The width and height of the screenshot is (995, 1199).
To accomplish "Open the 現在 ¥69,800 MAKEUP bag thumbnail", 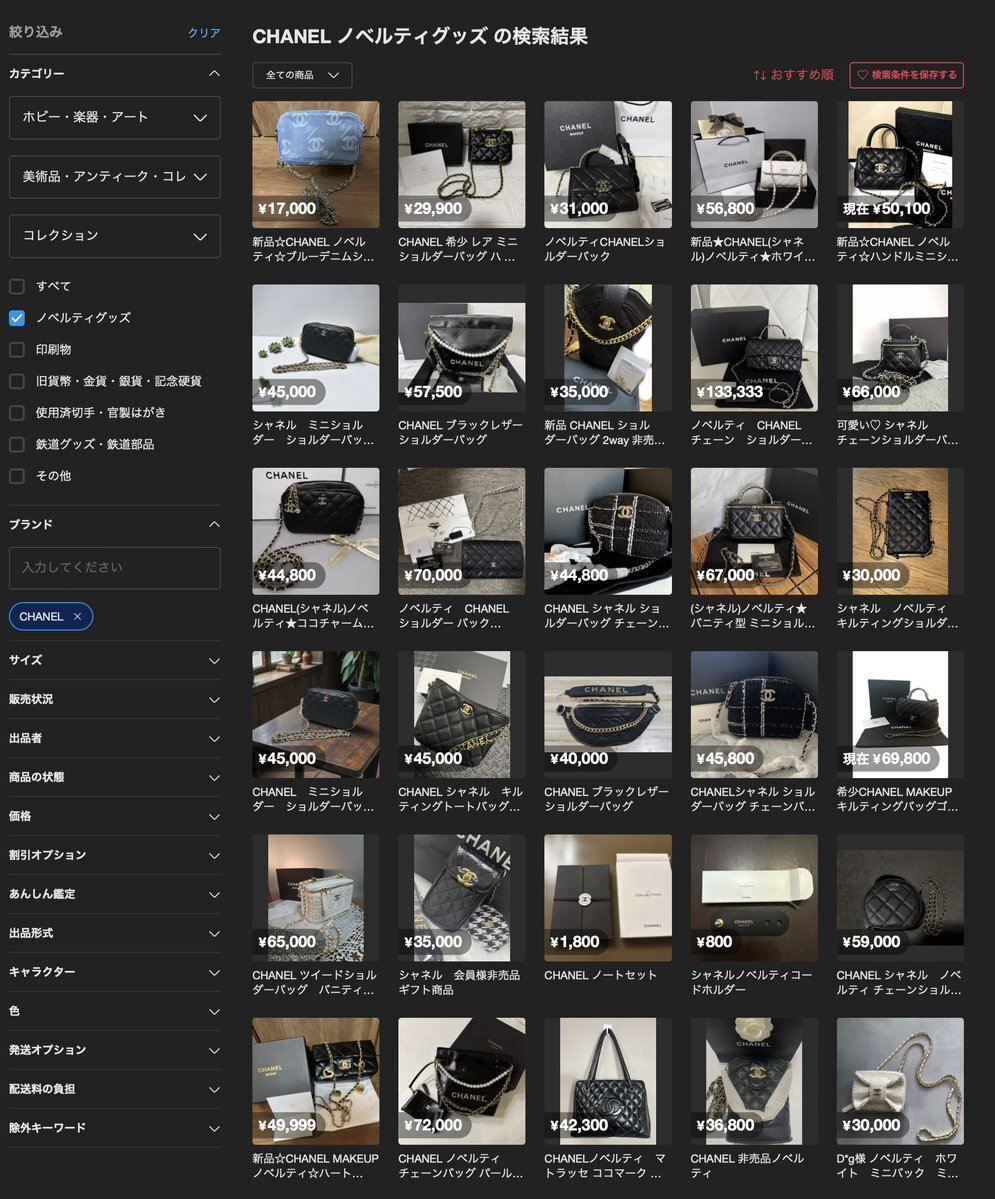I will pos(900,714).
